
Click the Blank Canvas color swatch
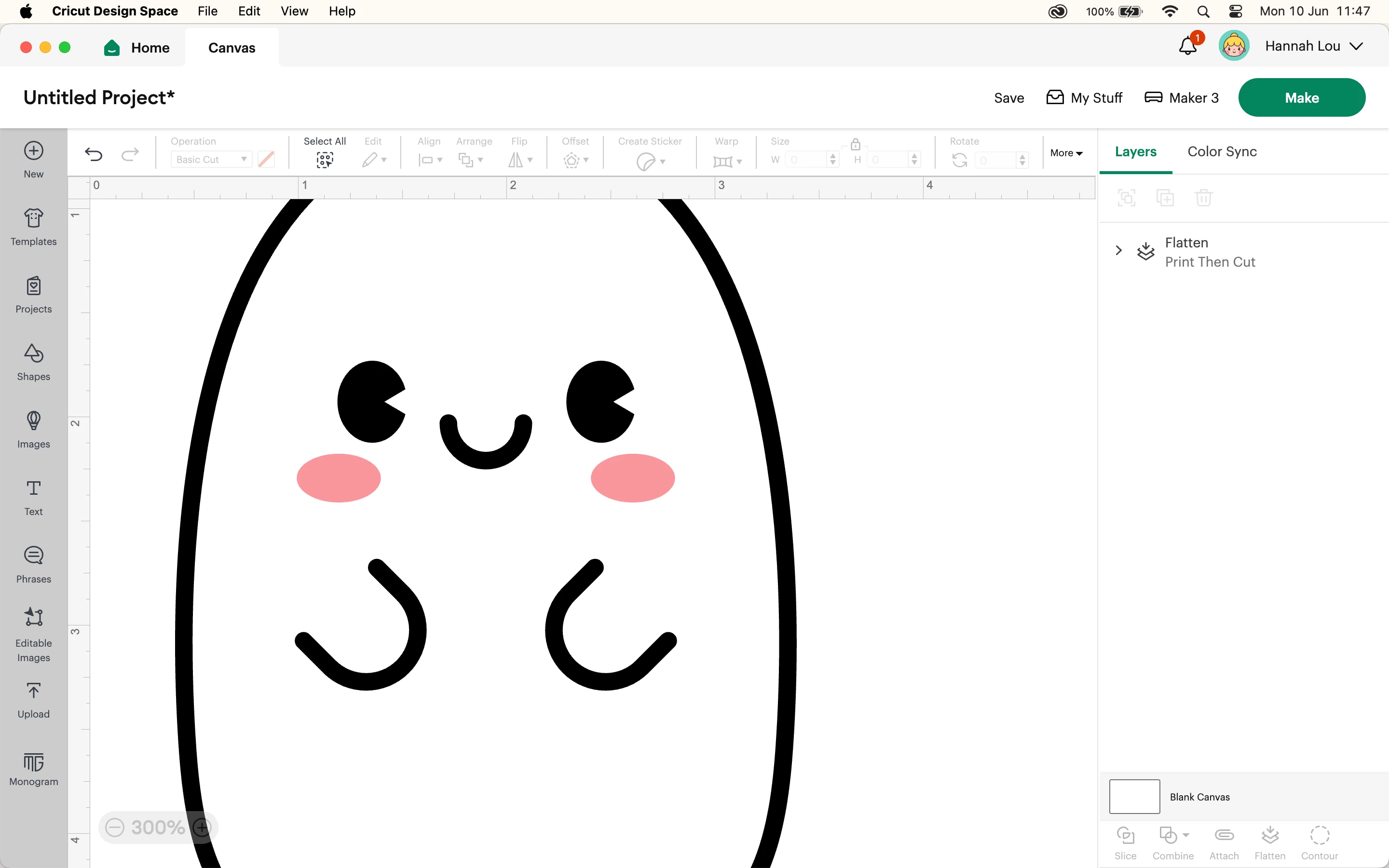click(1134, 796)
